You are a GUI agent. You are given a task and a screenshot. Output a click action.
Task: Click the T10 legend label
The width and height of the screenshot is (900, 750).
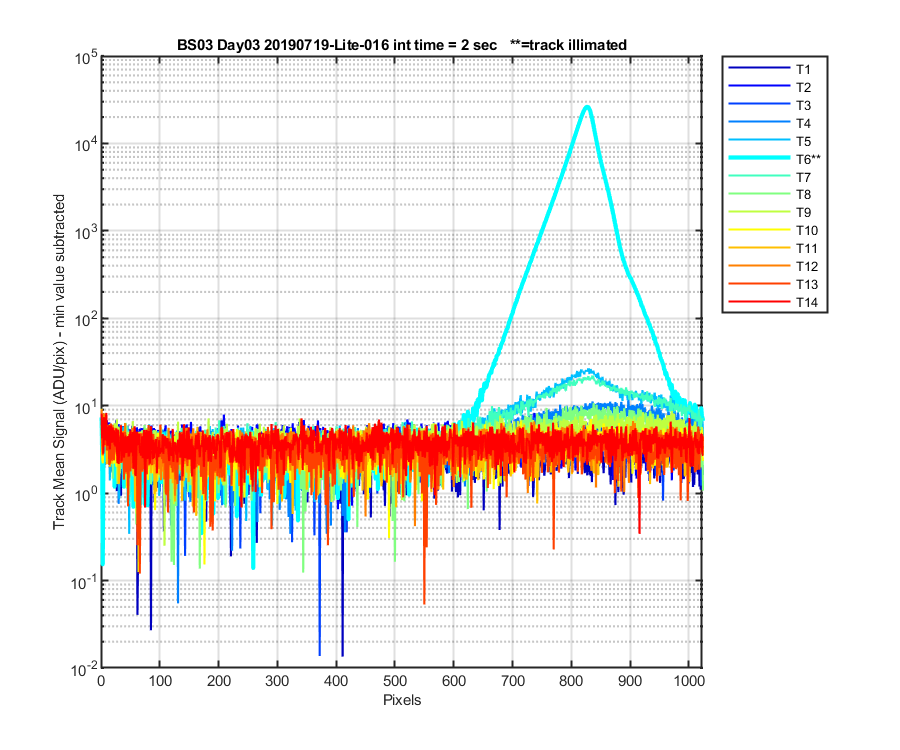coord(806,231)
